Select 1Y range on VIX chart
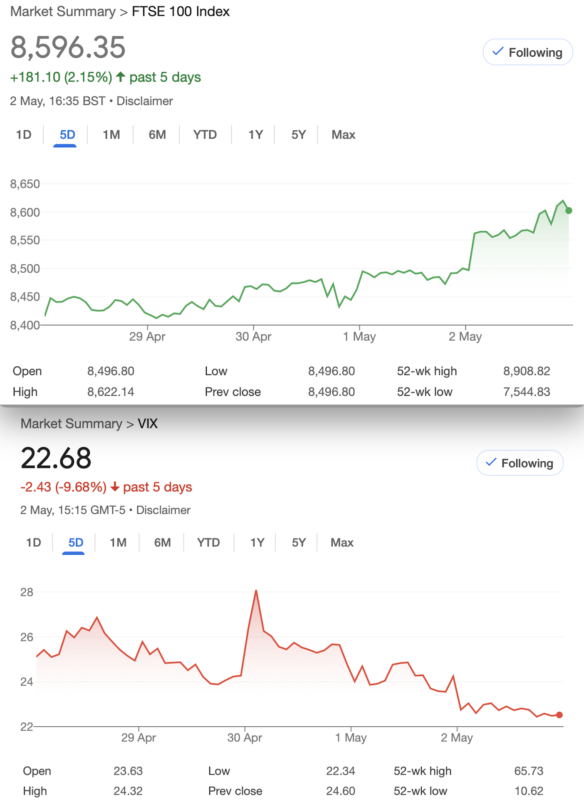This screenshot has height=800, width=584. 257,542
